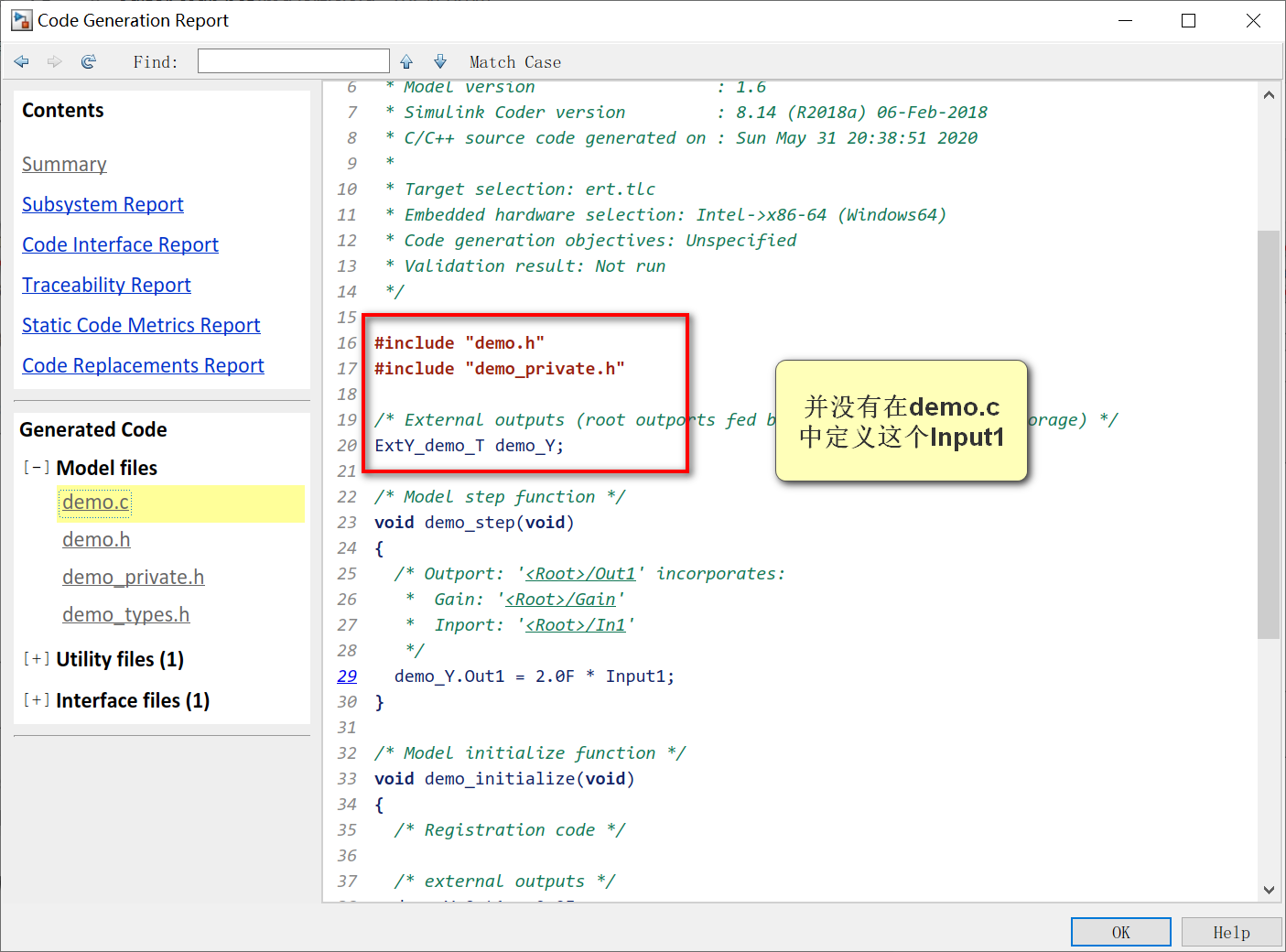Click the Code Generation Report window icon
Screen dimensions: 1286x952
[21, 20]
